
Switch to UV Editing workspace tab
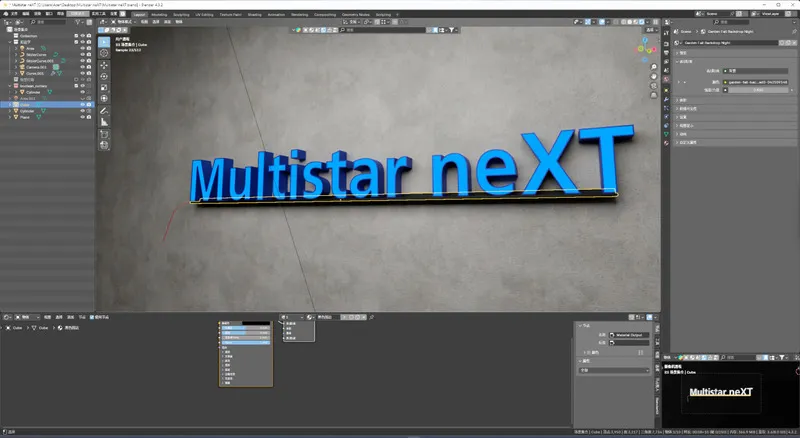tap(204, 15)
